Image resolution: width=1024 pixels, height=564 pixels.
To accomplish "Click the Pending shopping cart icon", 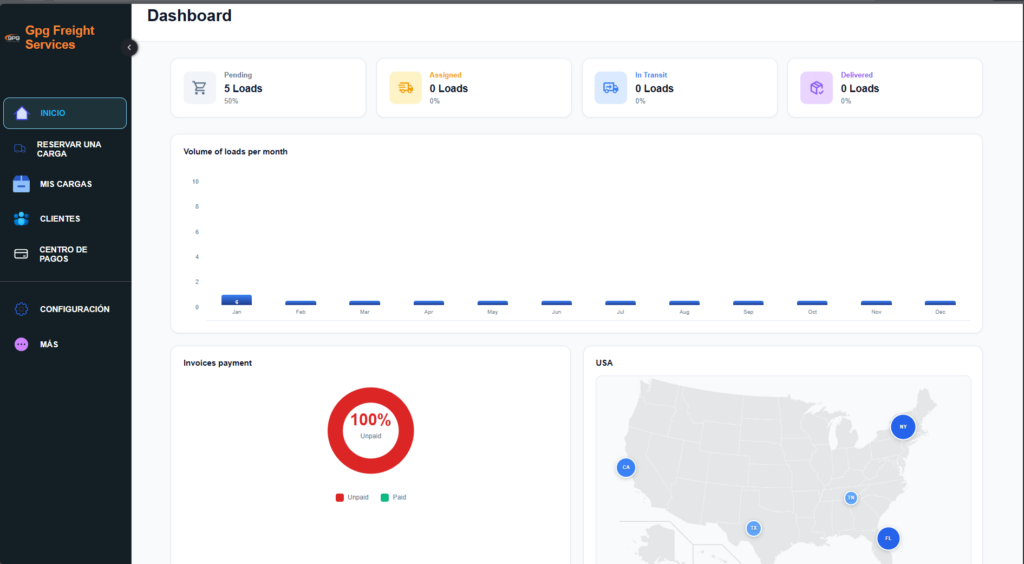I will [x=200, y=88].
